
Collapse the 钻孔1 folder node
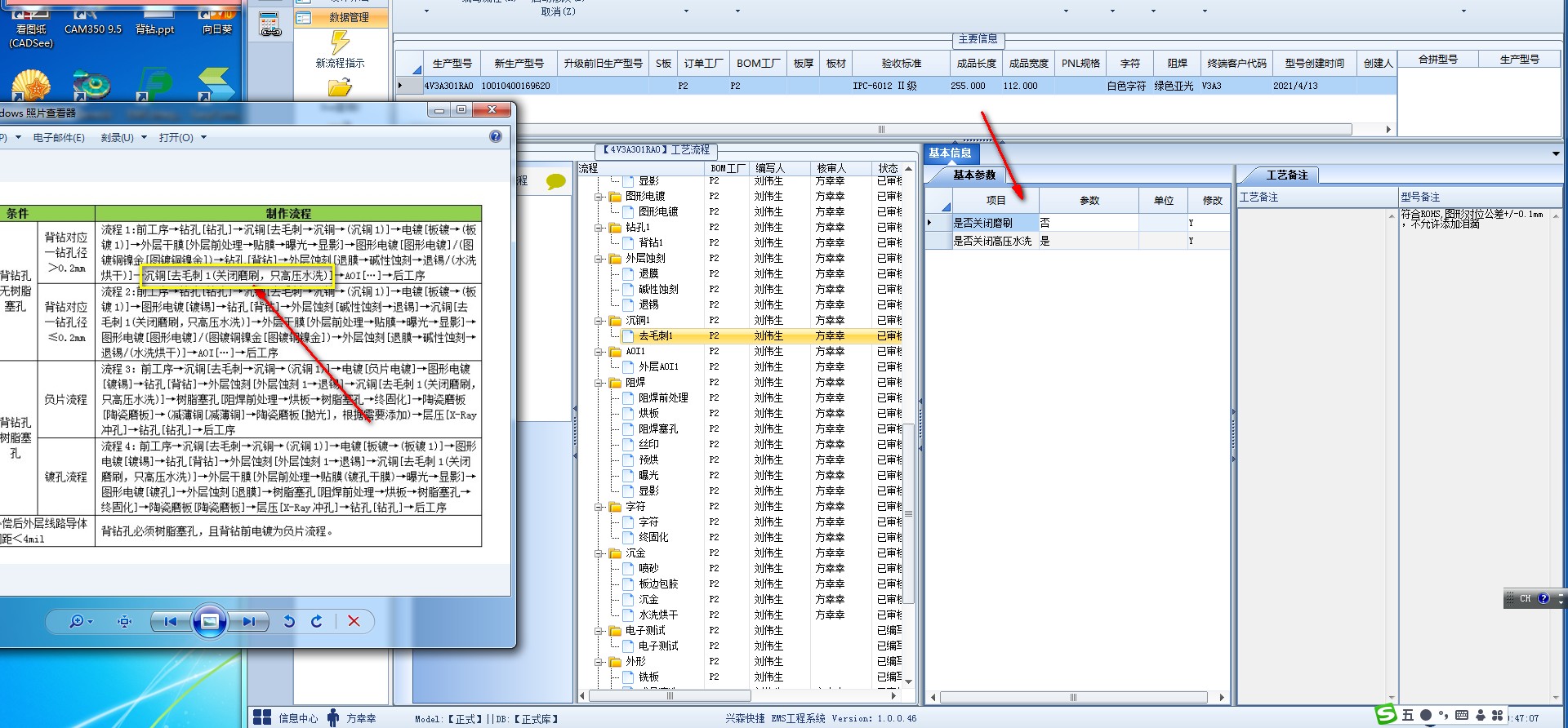(x=599, y=228)
